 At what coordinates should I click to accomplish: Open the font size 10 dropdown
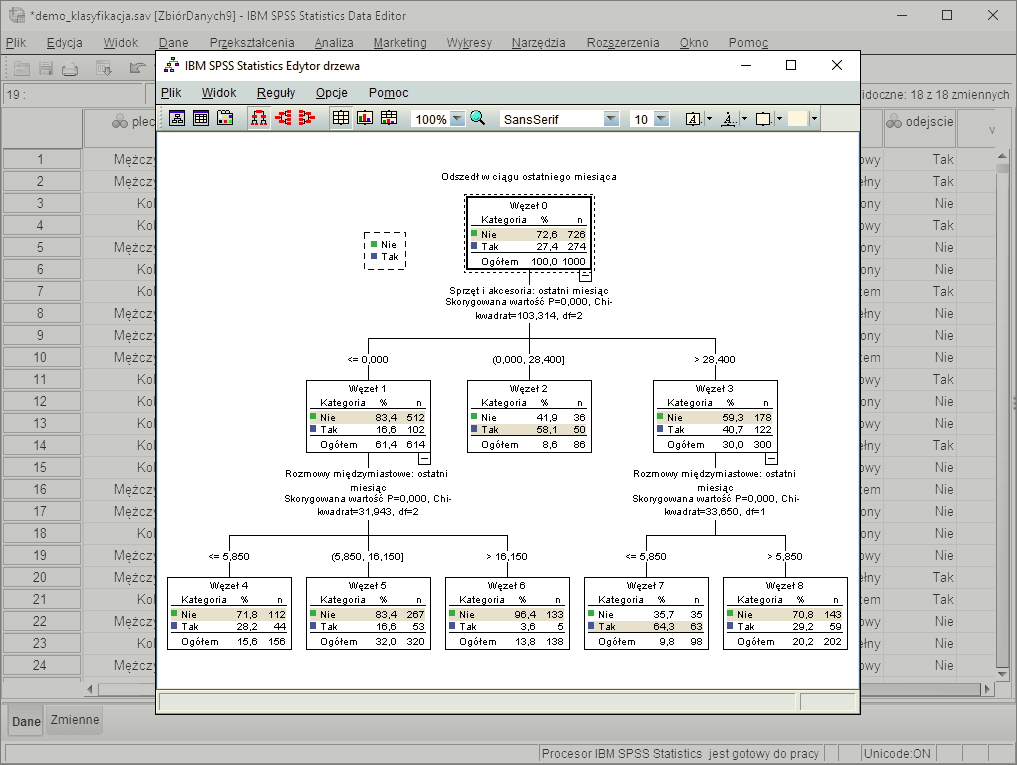click(660, 118)
